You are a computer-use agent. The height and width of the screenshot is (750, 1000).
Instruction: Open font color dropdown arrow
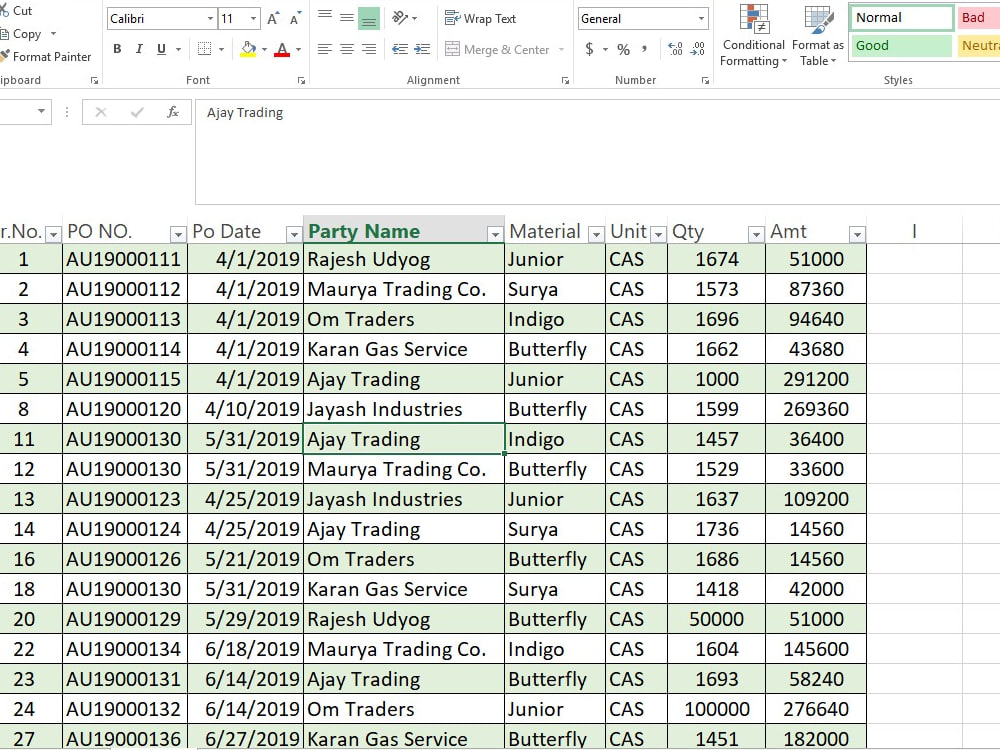click(x=298, y=49)
